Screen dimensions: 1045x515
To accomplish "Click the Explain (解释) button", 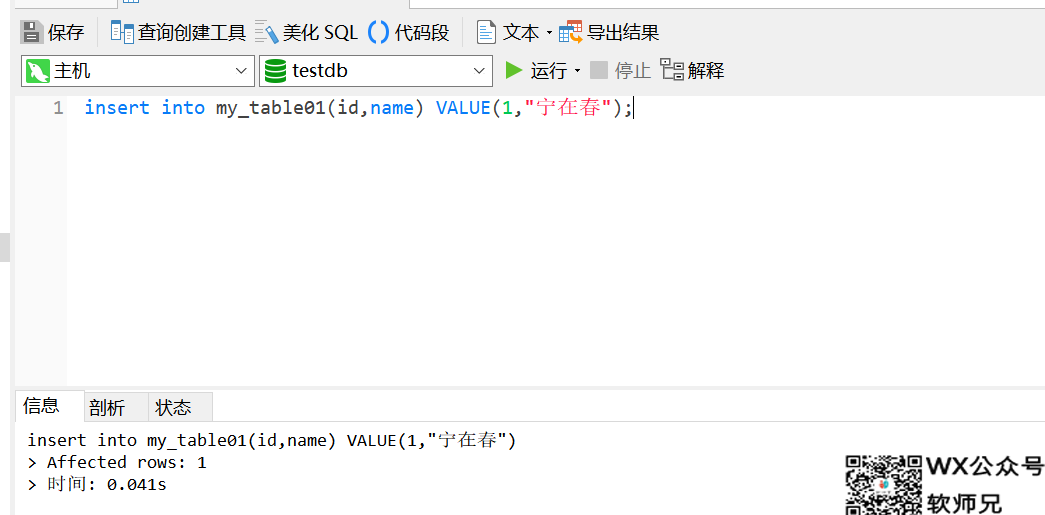I will click(692, 70).
